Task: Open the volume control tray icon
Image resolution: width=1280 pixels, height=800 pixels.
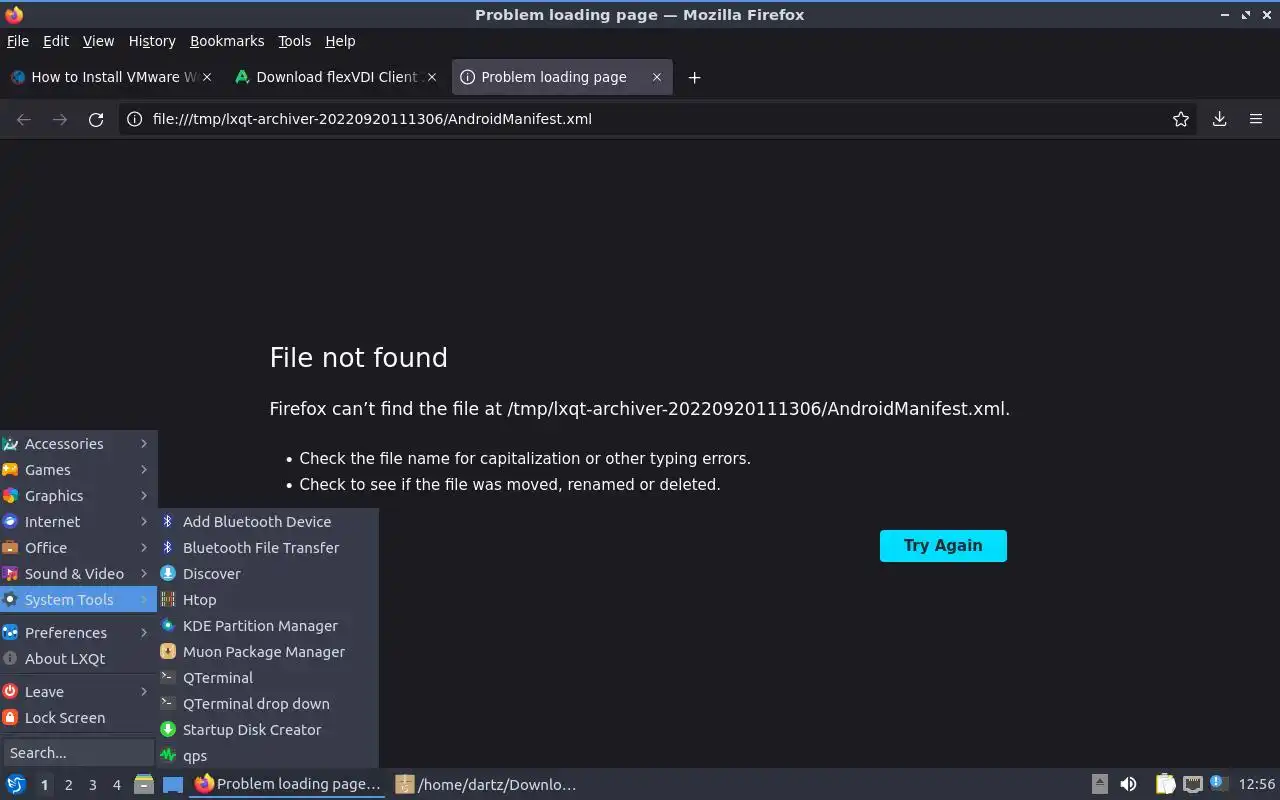Action: point(1128,785)
